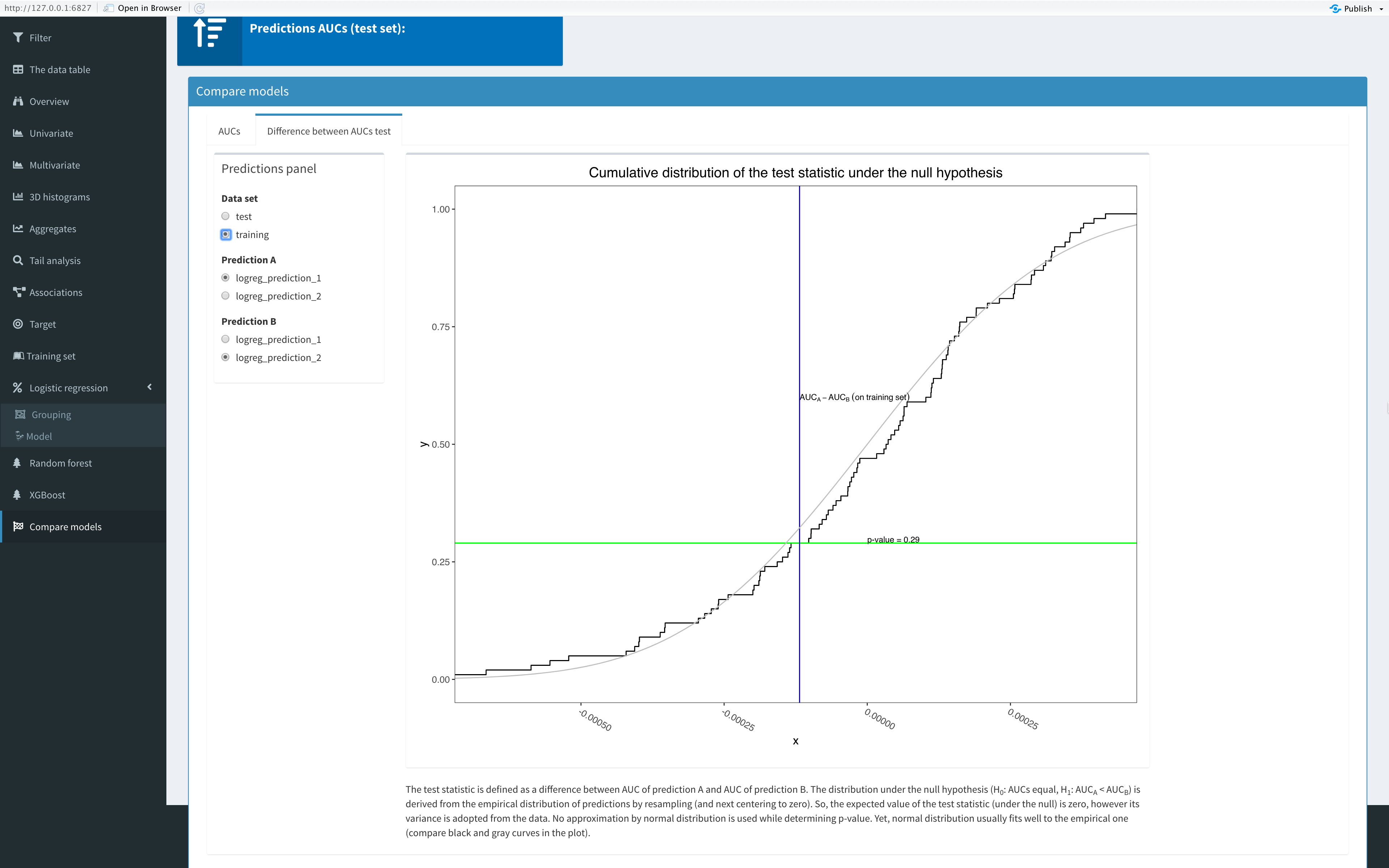Image resolution: width=1389 pixels, height=868 pixels.
Task: Choose logreg_prediction_2 for Prediction B
Action: [226, 358]
